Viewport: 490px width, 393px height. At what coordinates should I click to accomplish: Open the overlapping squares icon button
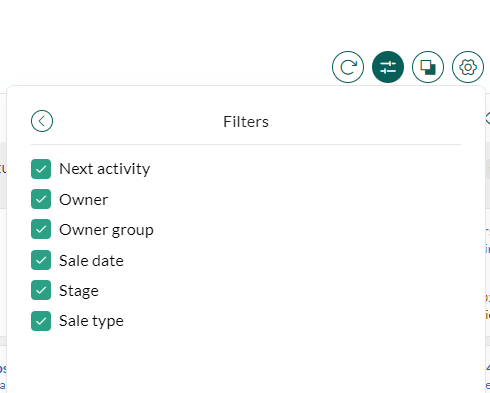click(428, 67)
